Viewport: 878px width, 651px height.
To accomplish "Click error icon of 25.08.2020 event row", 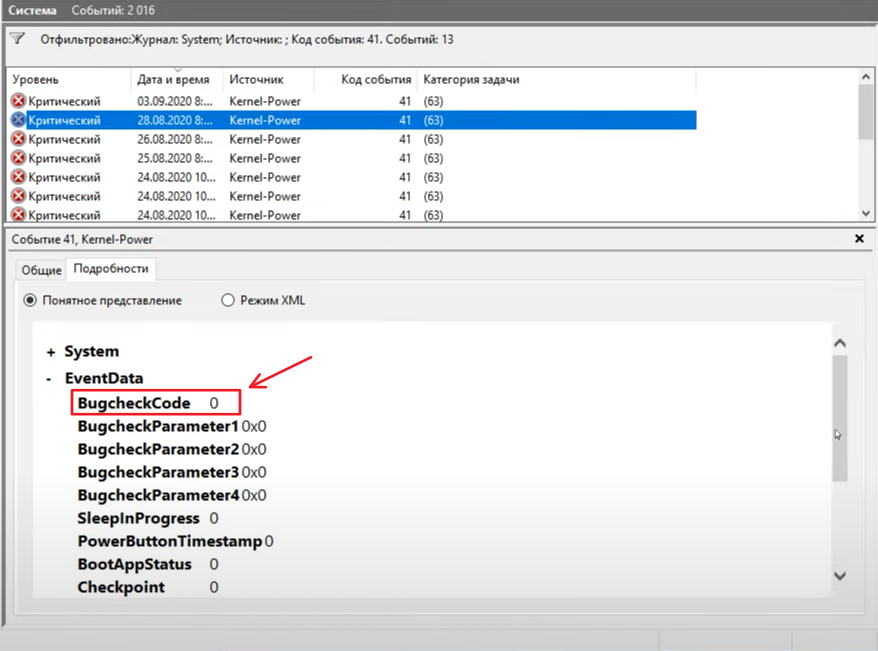I will click(18, 158).
